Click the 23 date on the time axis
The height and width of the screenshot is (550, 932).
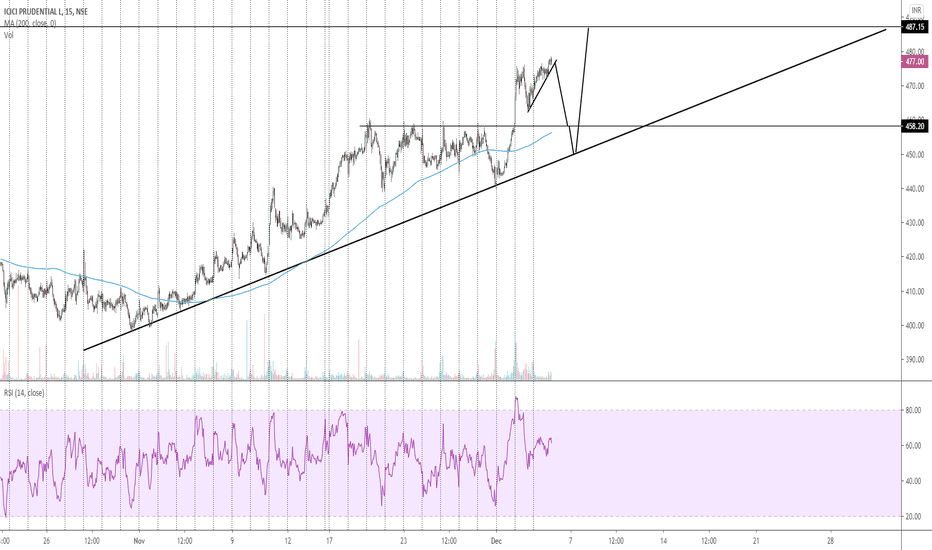coord(404,541)
